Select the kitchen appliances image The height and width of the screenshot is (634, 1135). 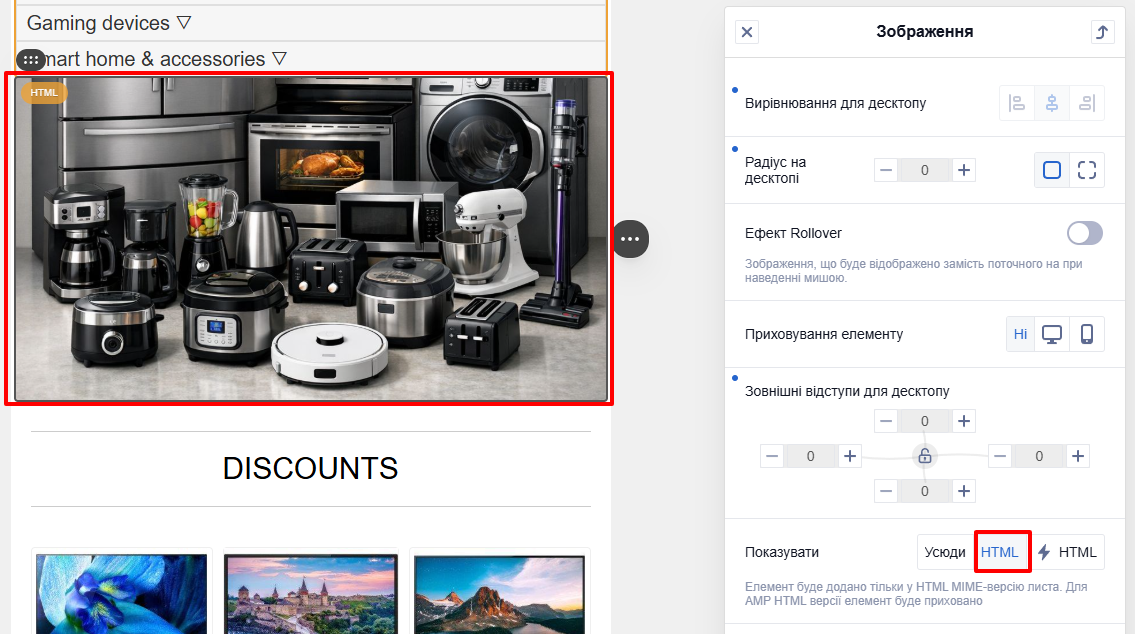point(311,239)
